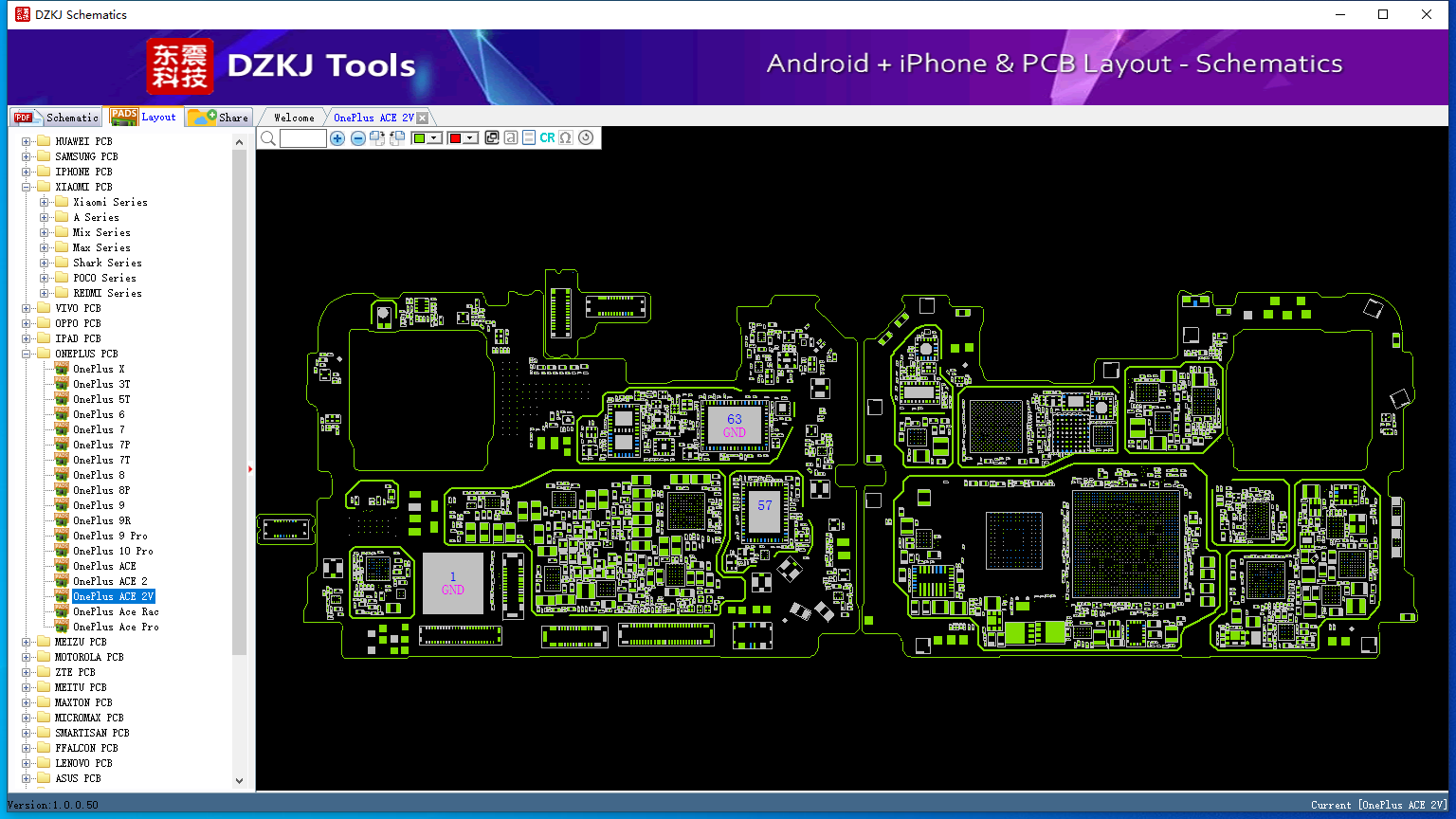Screen dimensions: 1456x819
Task: Select the large pad labeled 1 GND
Action: pyautogui.click(x=453, y=583)
